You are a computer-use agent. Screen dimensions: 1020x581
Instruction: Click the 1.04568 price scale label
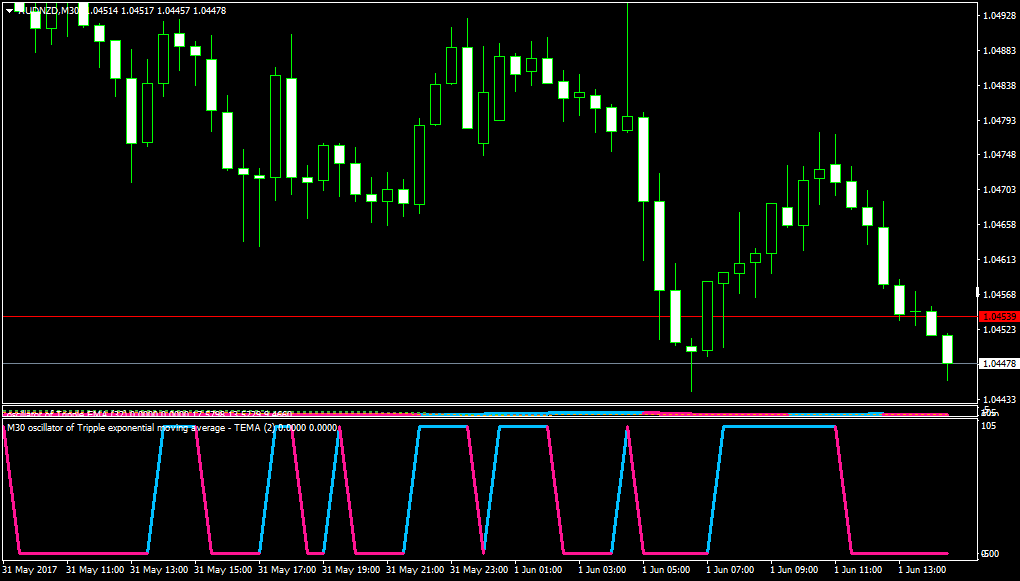[1000, 294]
